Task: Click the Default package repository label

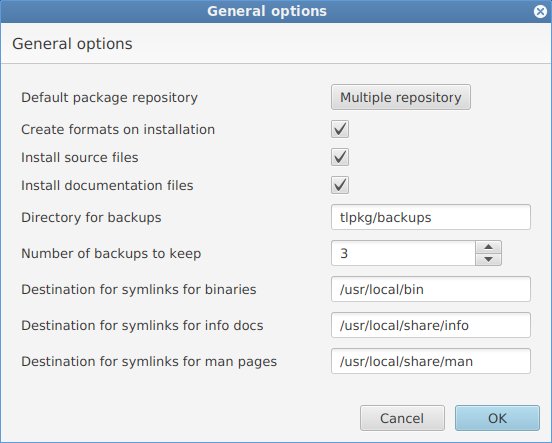Action: (x=109, y=98)
